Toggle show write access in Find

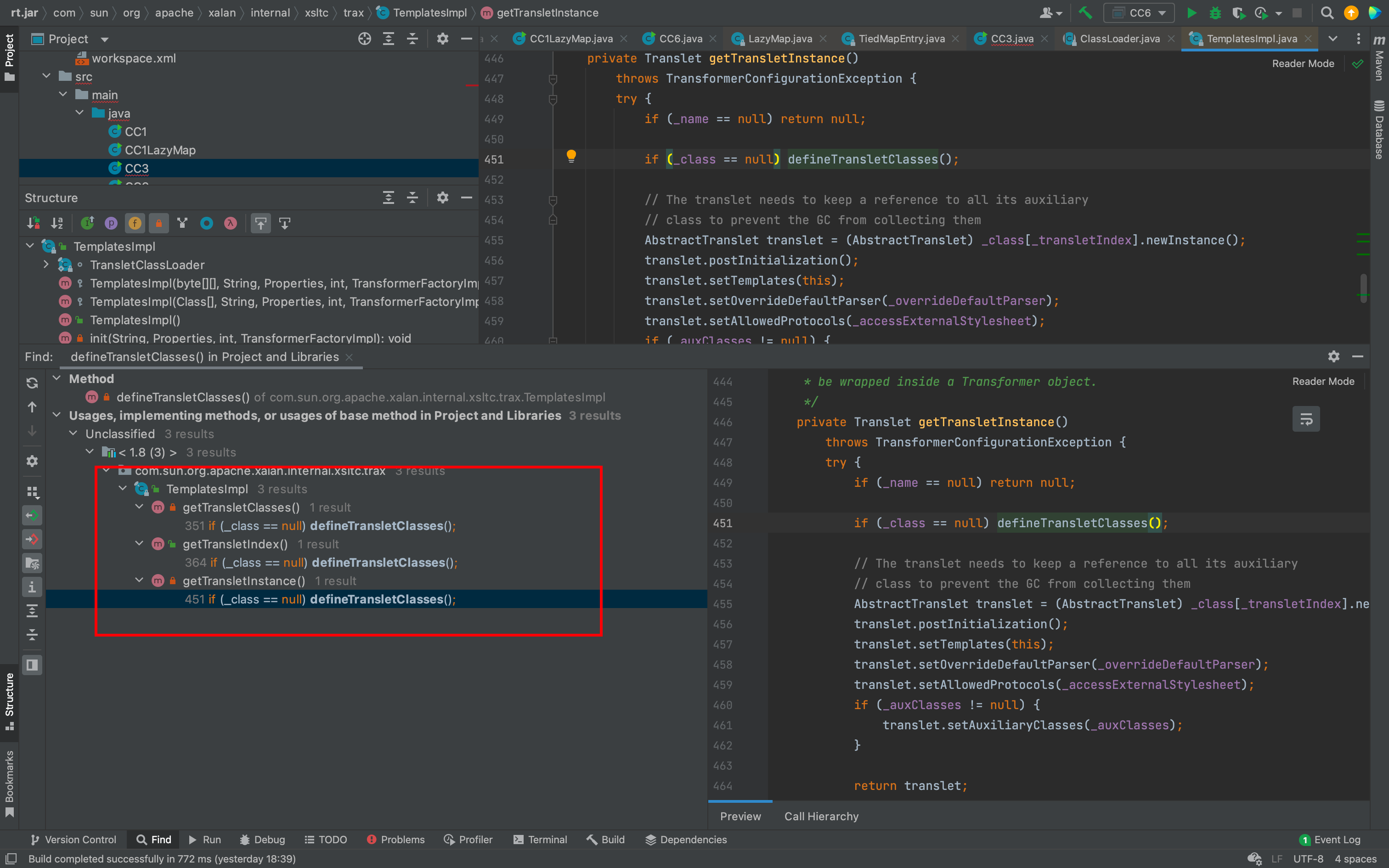pos(32,539)
